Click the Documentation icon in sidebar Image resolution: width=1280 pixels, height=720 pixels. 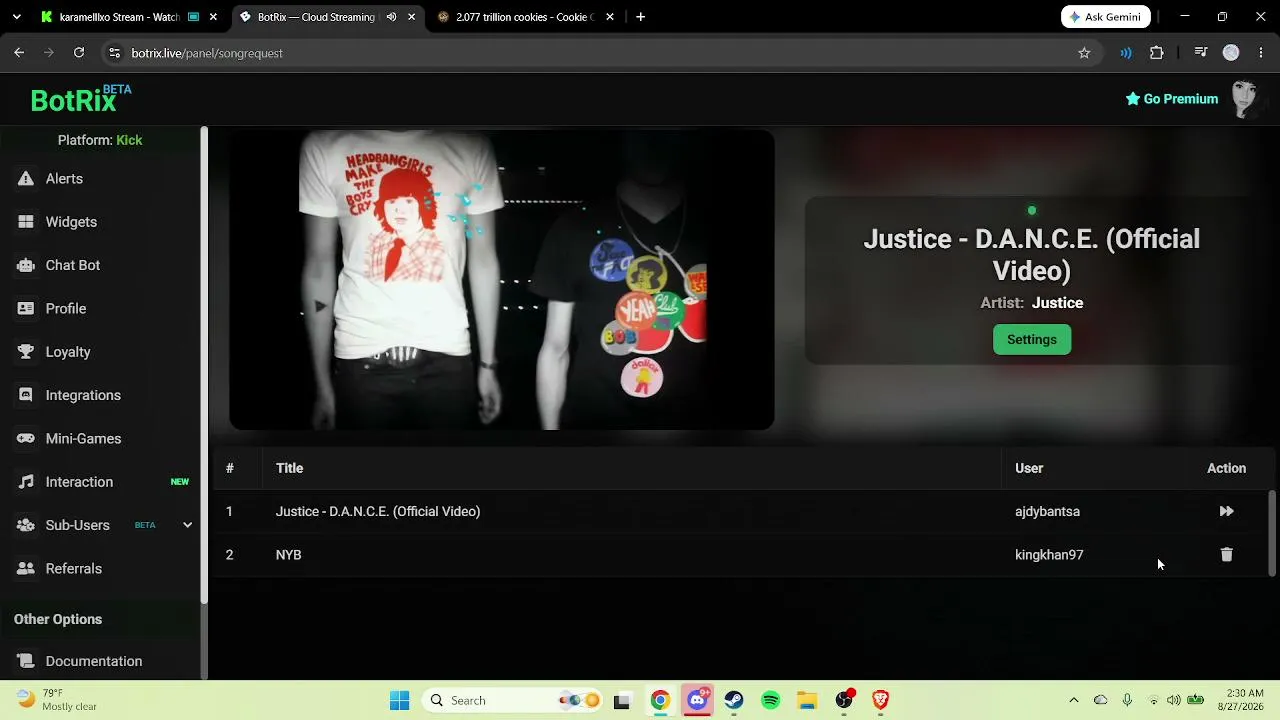click(x=26, y=661)
